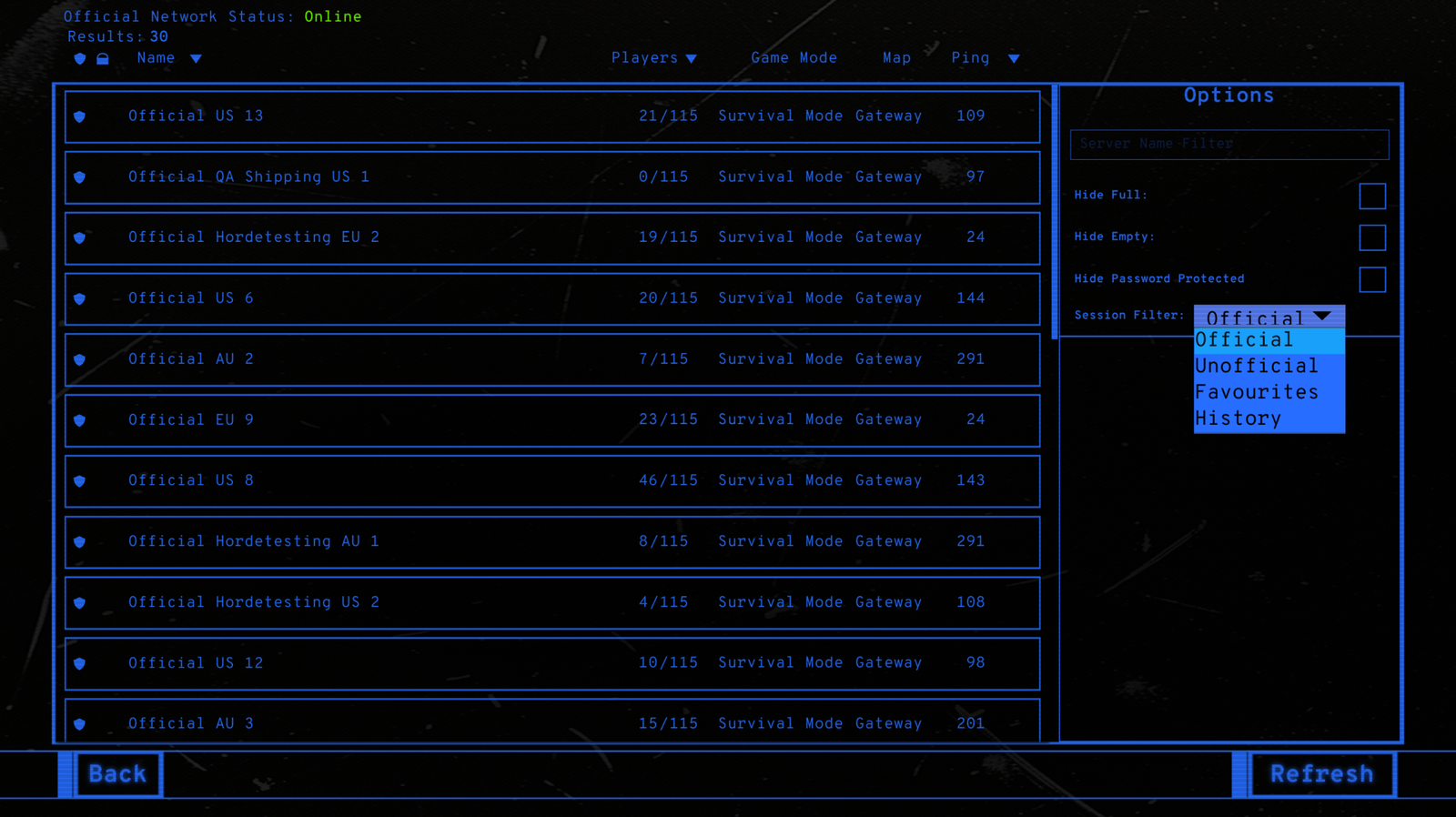
Task: Click the shield icon for Official QA Shipping US 1
Action: (x=80, y=177)
